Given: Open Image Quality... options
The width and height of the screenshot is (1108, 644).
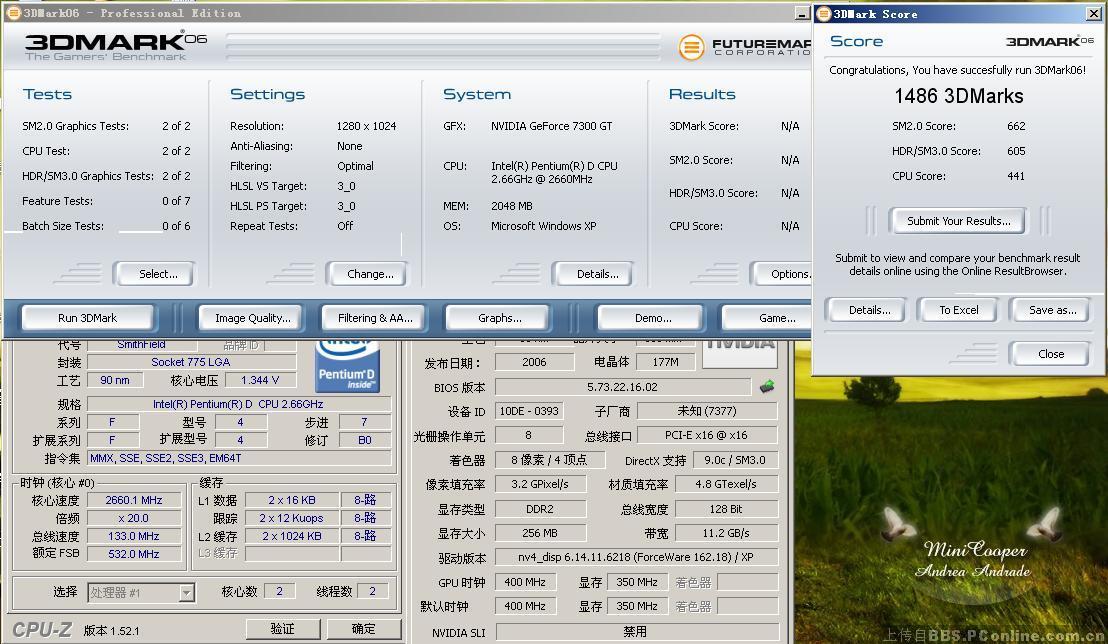Looking at the screenshot, I should click(x=252, y=318).
